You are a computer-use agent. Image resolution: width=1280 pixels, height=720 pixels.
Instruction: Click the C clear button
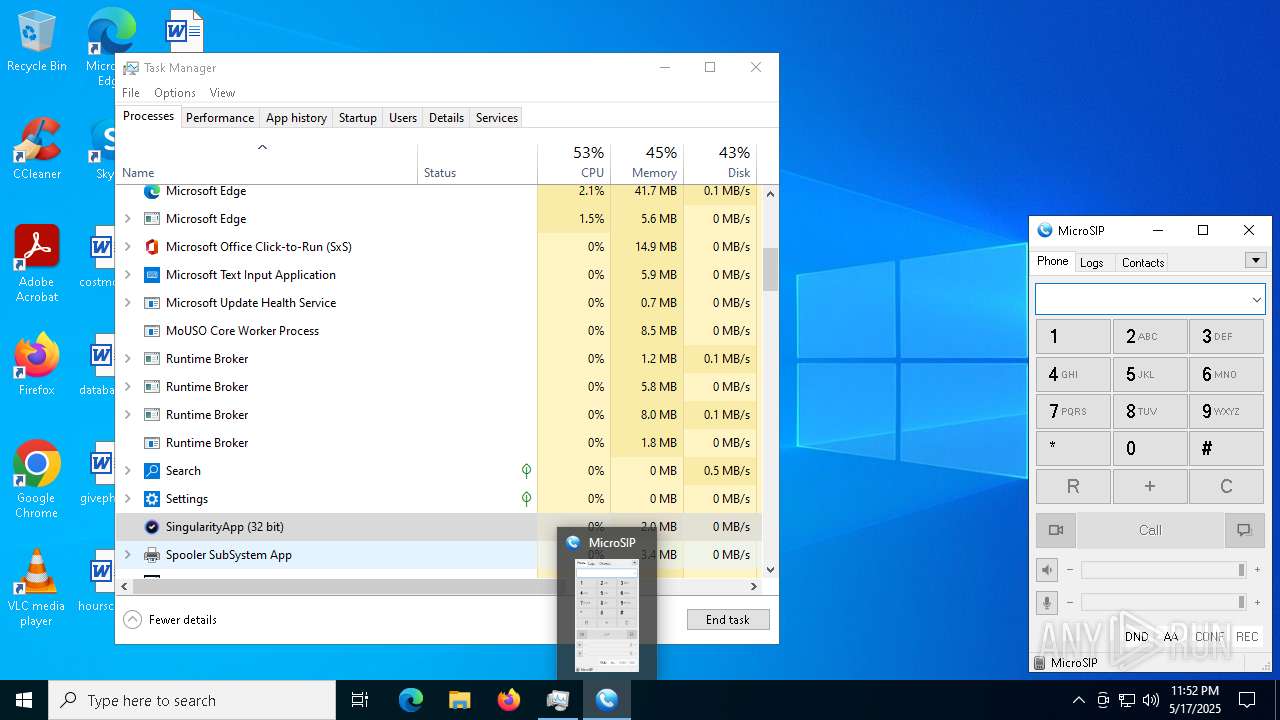(x=1227, y=487)
